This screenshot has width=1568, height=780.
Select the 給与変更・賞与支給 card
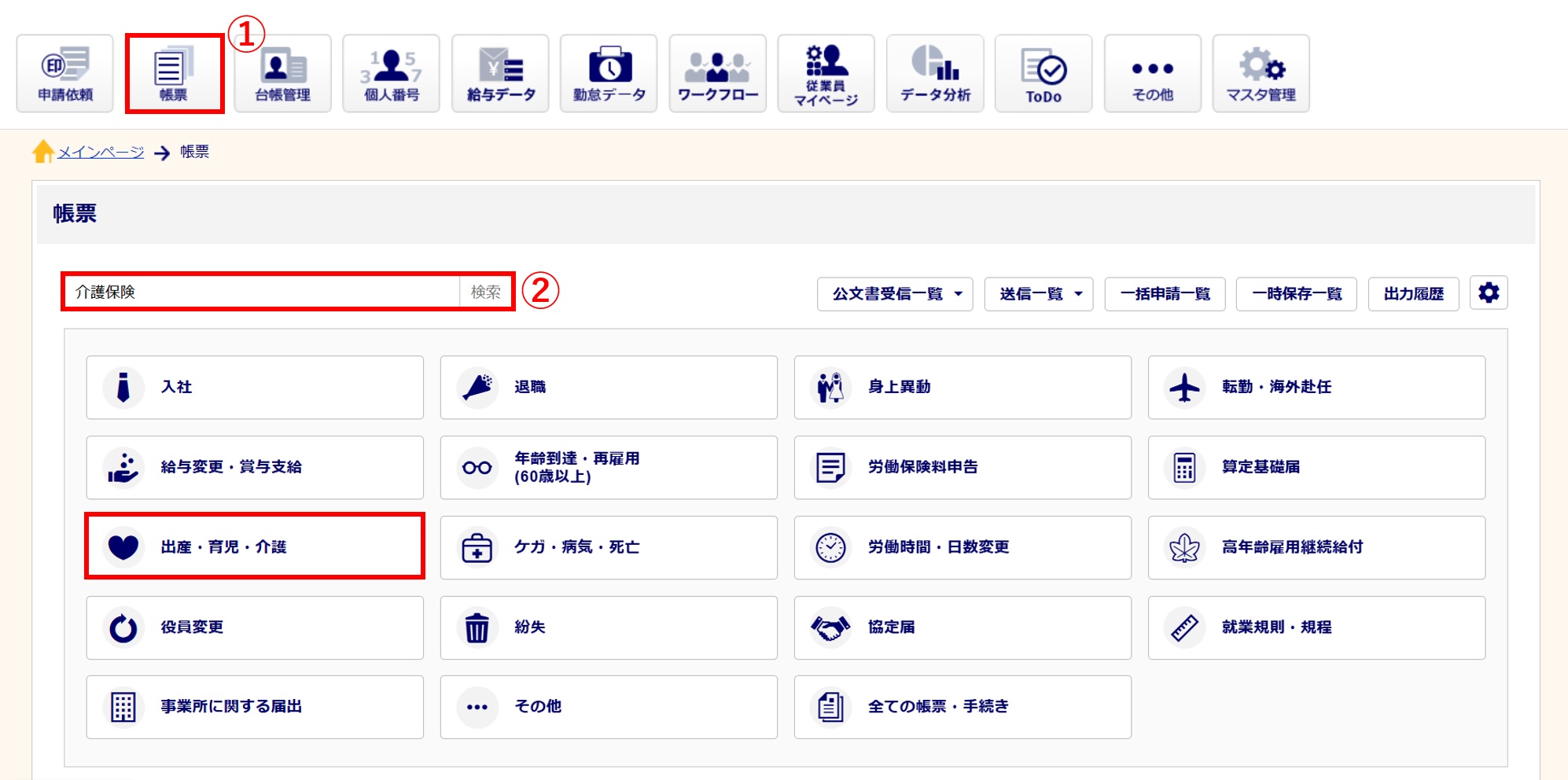point(255,467)
